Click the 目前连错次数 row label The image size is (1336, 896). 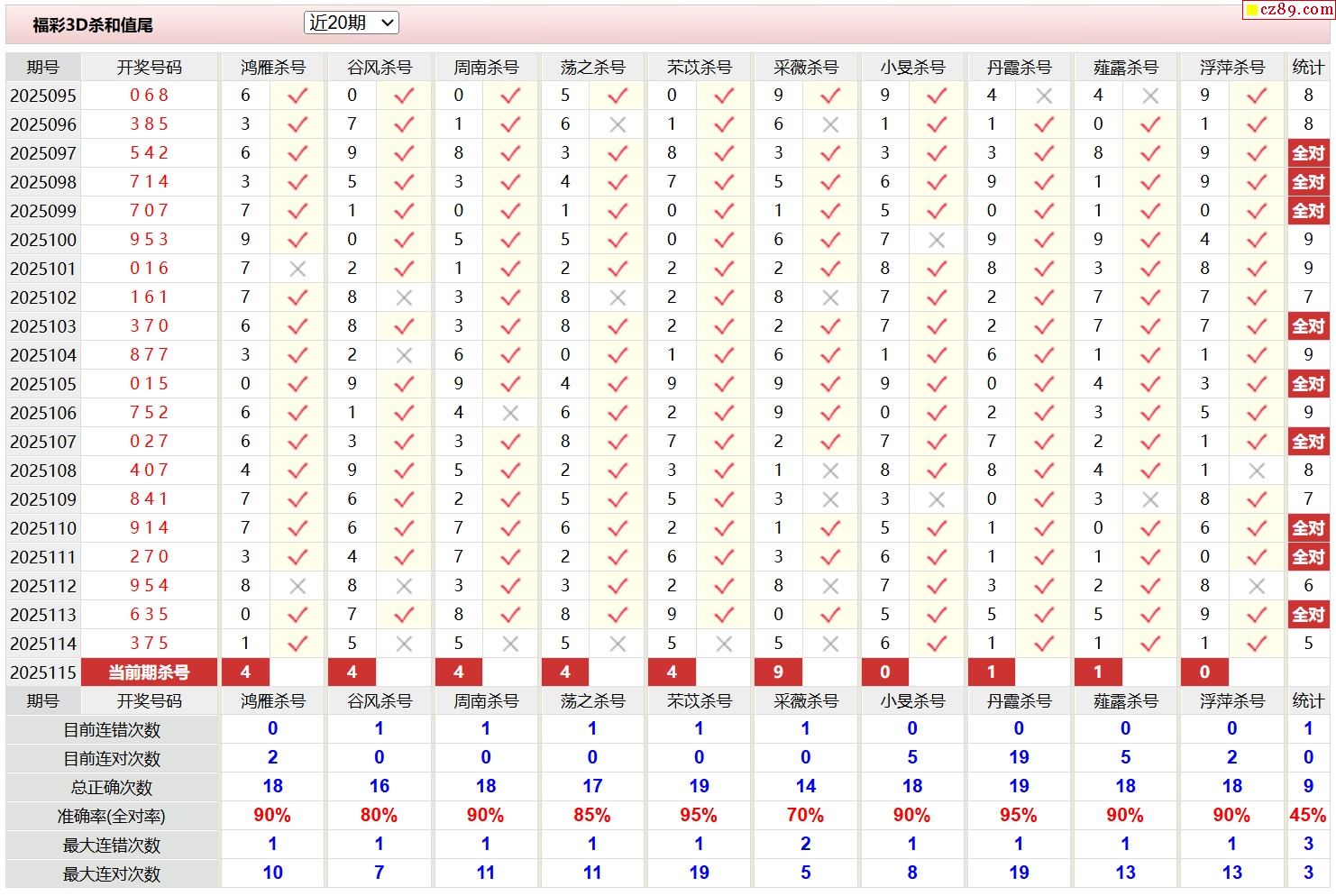tap(112, 730)
